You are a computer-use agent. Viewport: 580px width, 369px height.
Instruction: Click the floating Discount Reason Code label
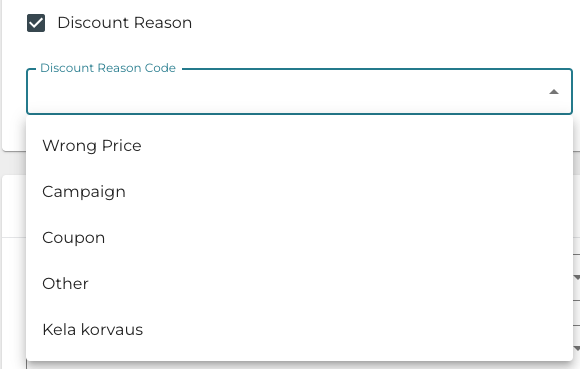pyautogui.click(x=108, y=68)
